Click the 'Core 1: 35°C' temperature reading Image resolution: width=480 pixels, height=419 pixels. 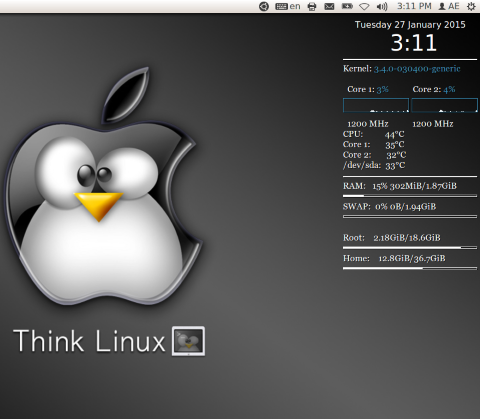pyautogui.click(x=374, y=145)
